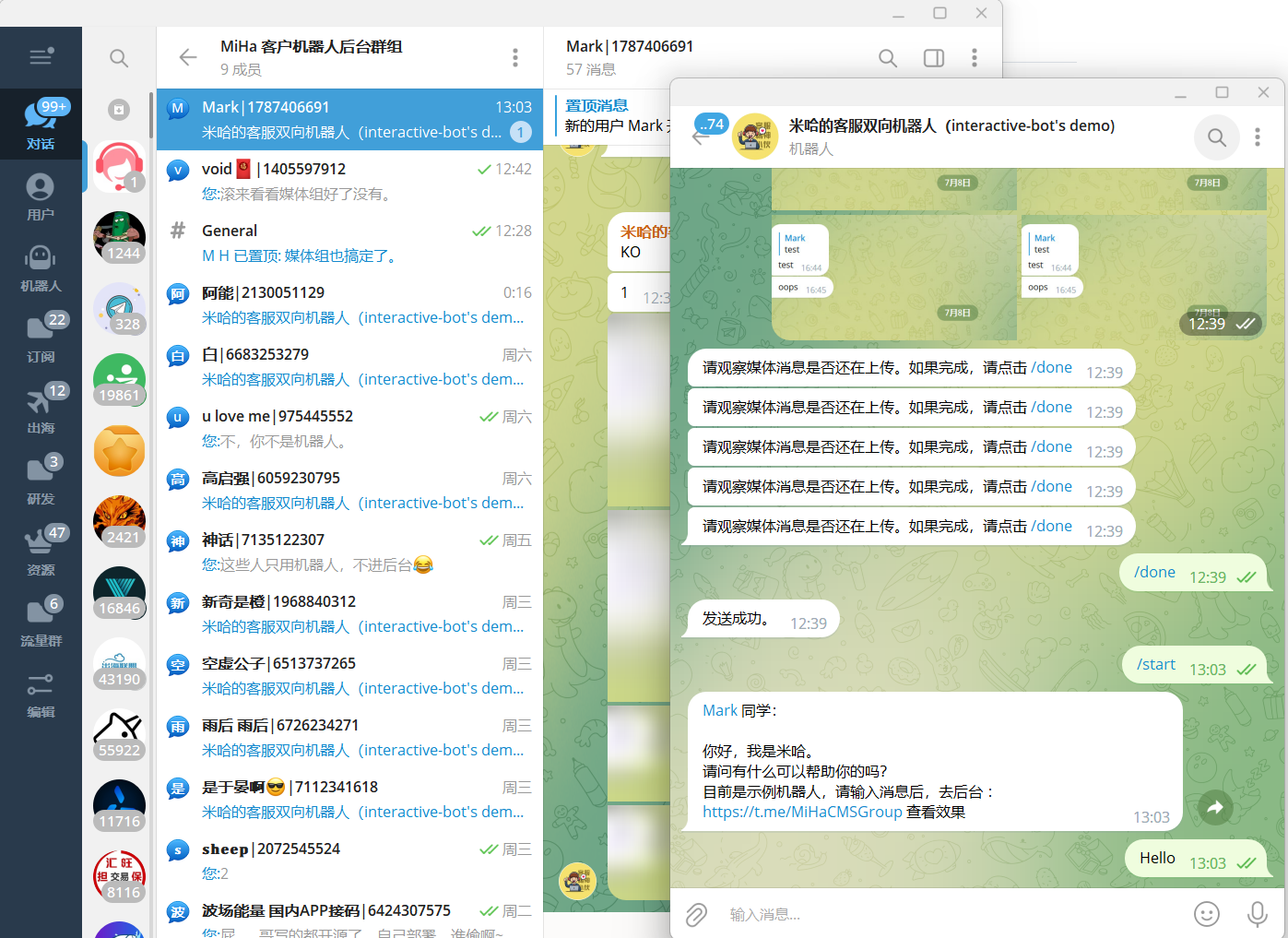The height and width of the screenshot is (938, 1288).
Task: Open the 编辑 folder settings
Action: pyautogui.click(x=41, y=693)
